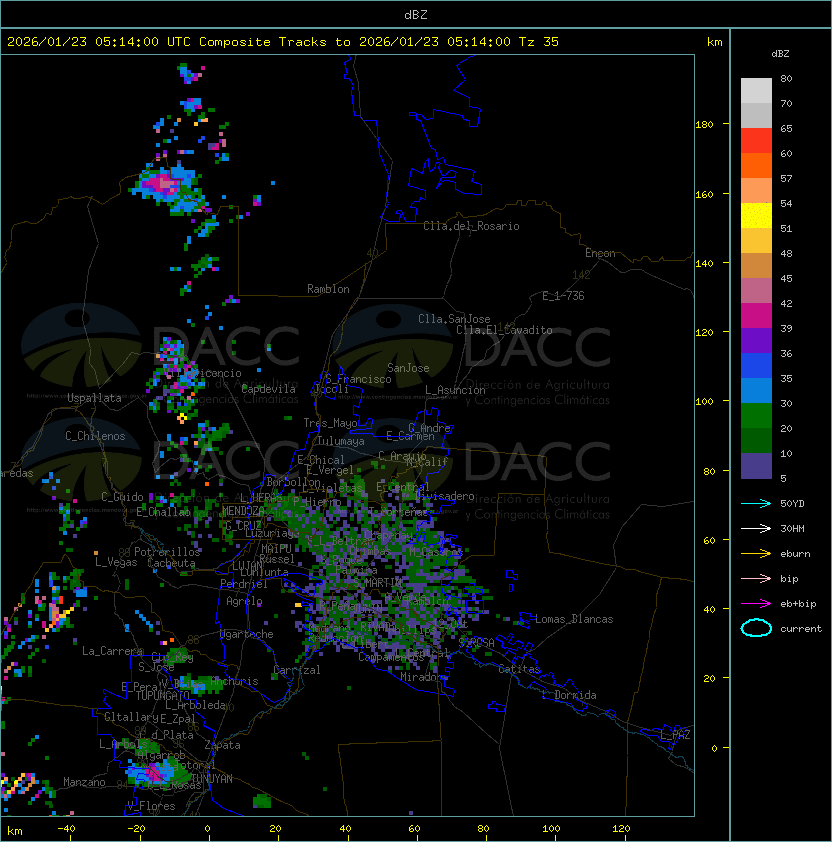The image size is (832, 842).
Task: Click the cyan 50YD arrow in legend
Action: click(x=756, y=504)
